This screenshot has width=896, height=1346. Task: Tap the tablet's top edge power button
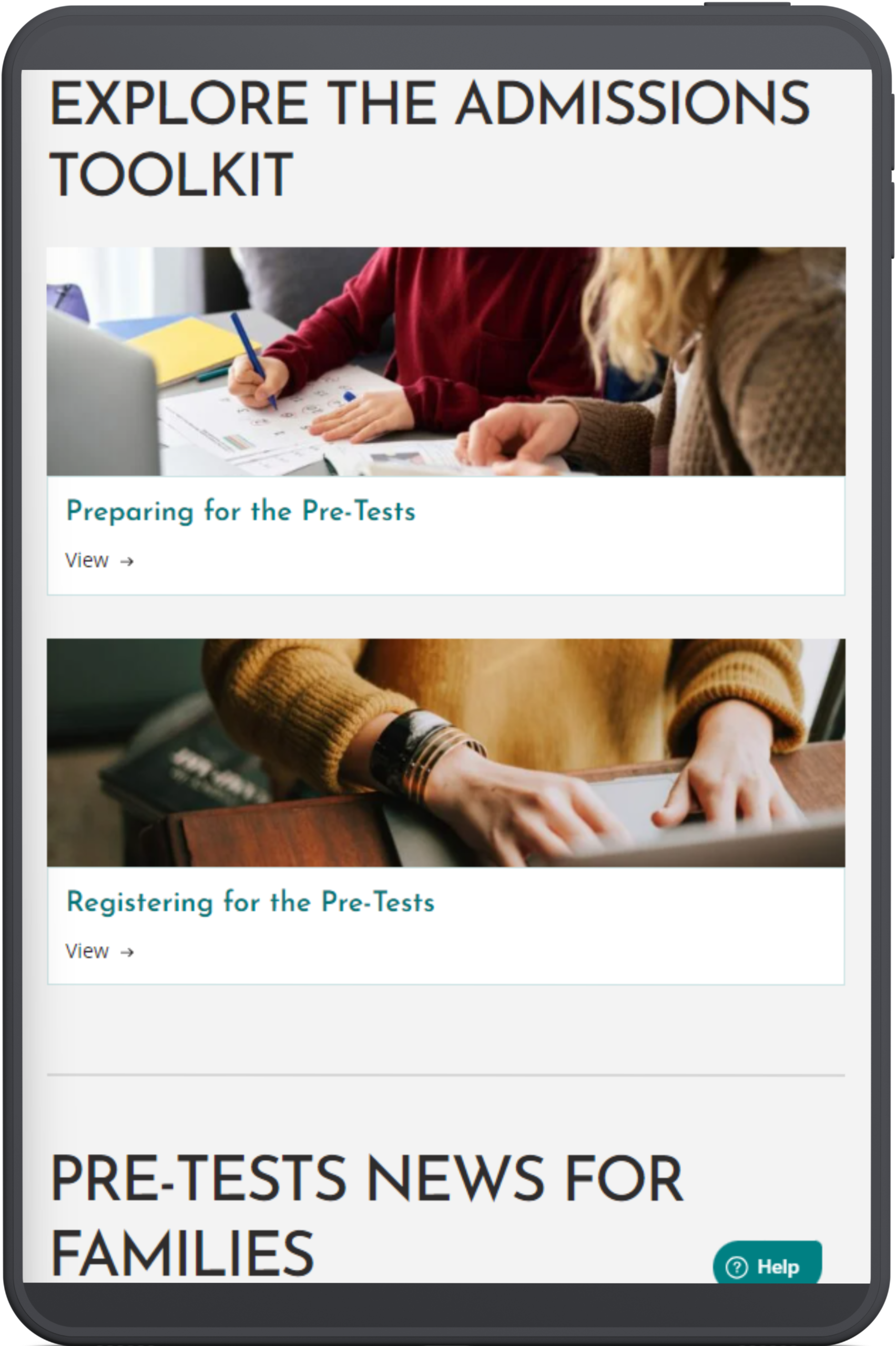(747, 4)
